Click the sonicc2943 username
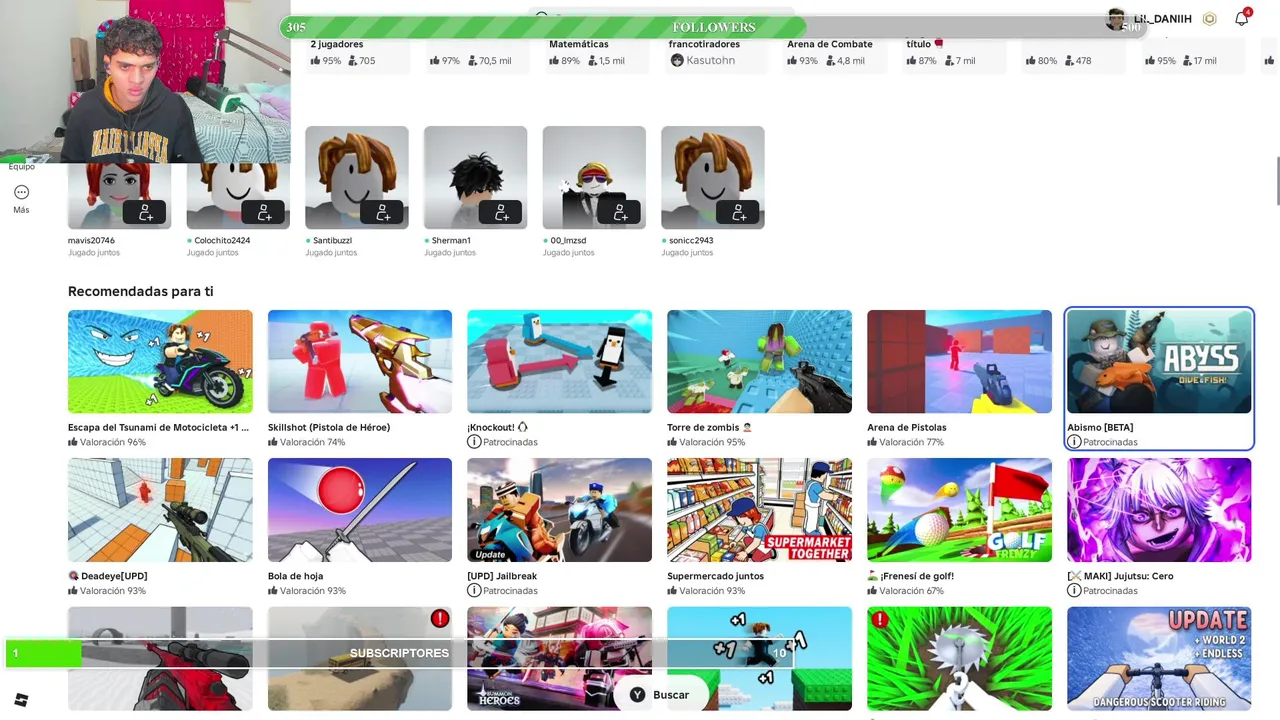1280x720 pixels. pos(691,241)
